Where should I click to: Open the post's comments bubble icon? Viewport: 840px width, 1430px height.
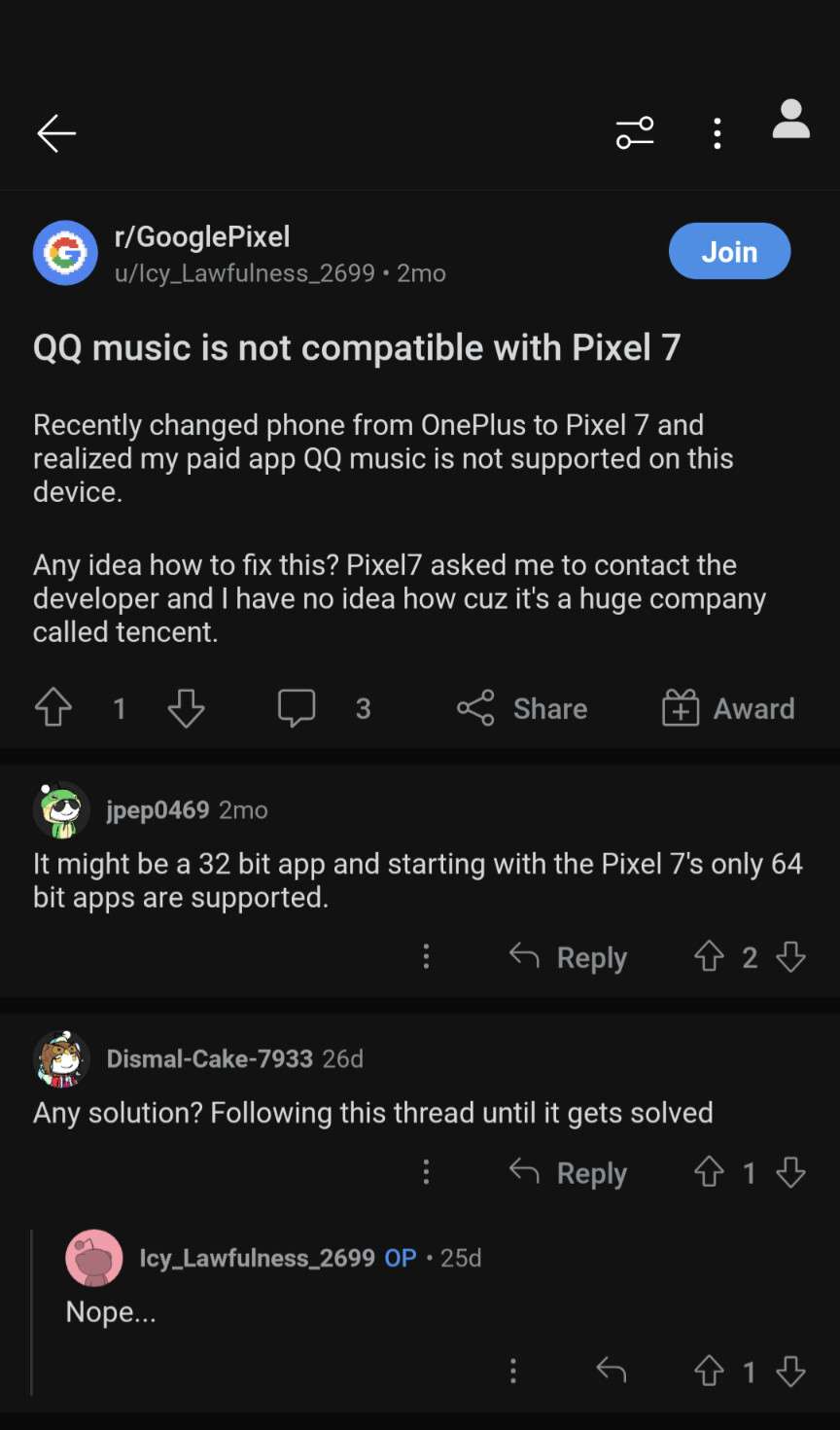pyautogui.click(x=297, y=708)
